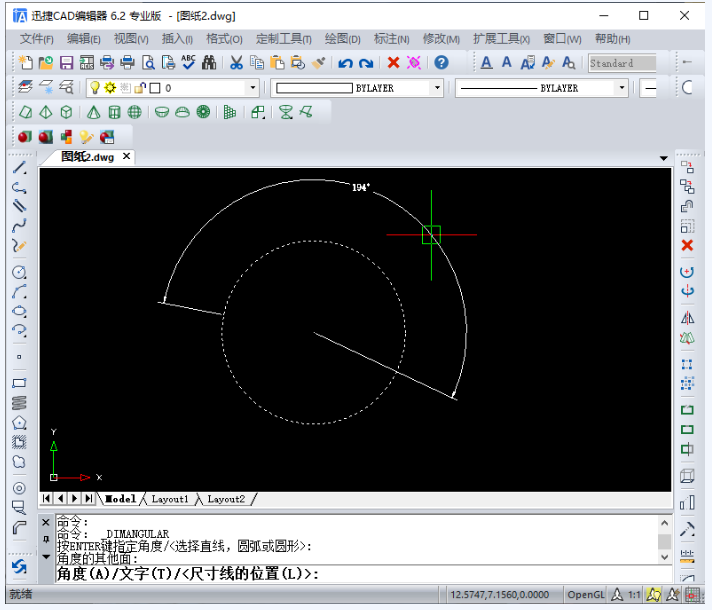Click the binoculars Find icon
This screenshot has width=712, height=610.
[x=209, y=63]
